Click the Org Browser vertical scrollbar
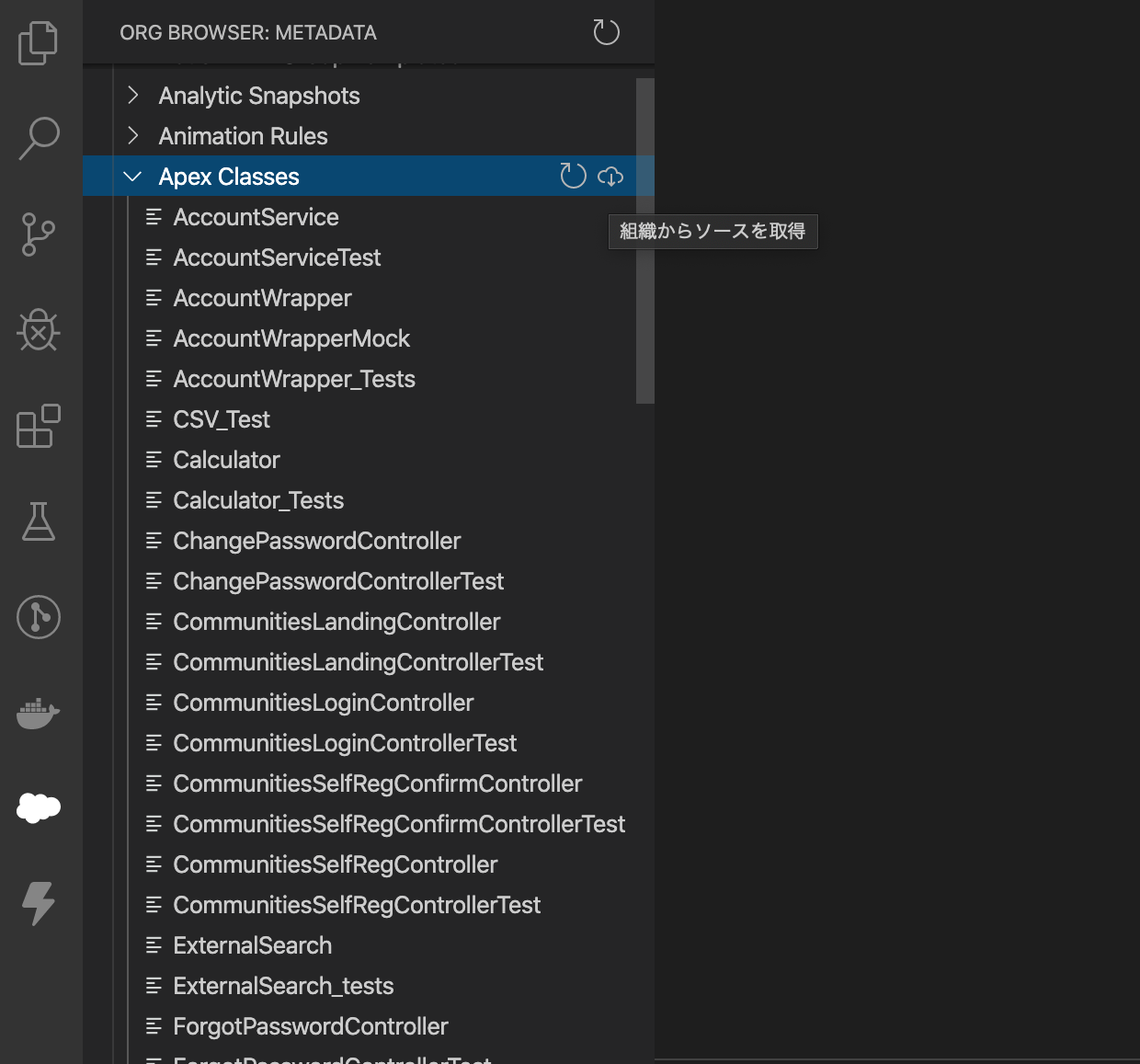This screenshot has height=1064, width=1140. 644,241
